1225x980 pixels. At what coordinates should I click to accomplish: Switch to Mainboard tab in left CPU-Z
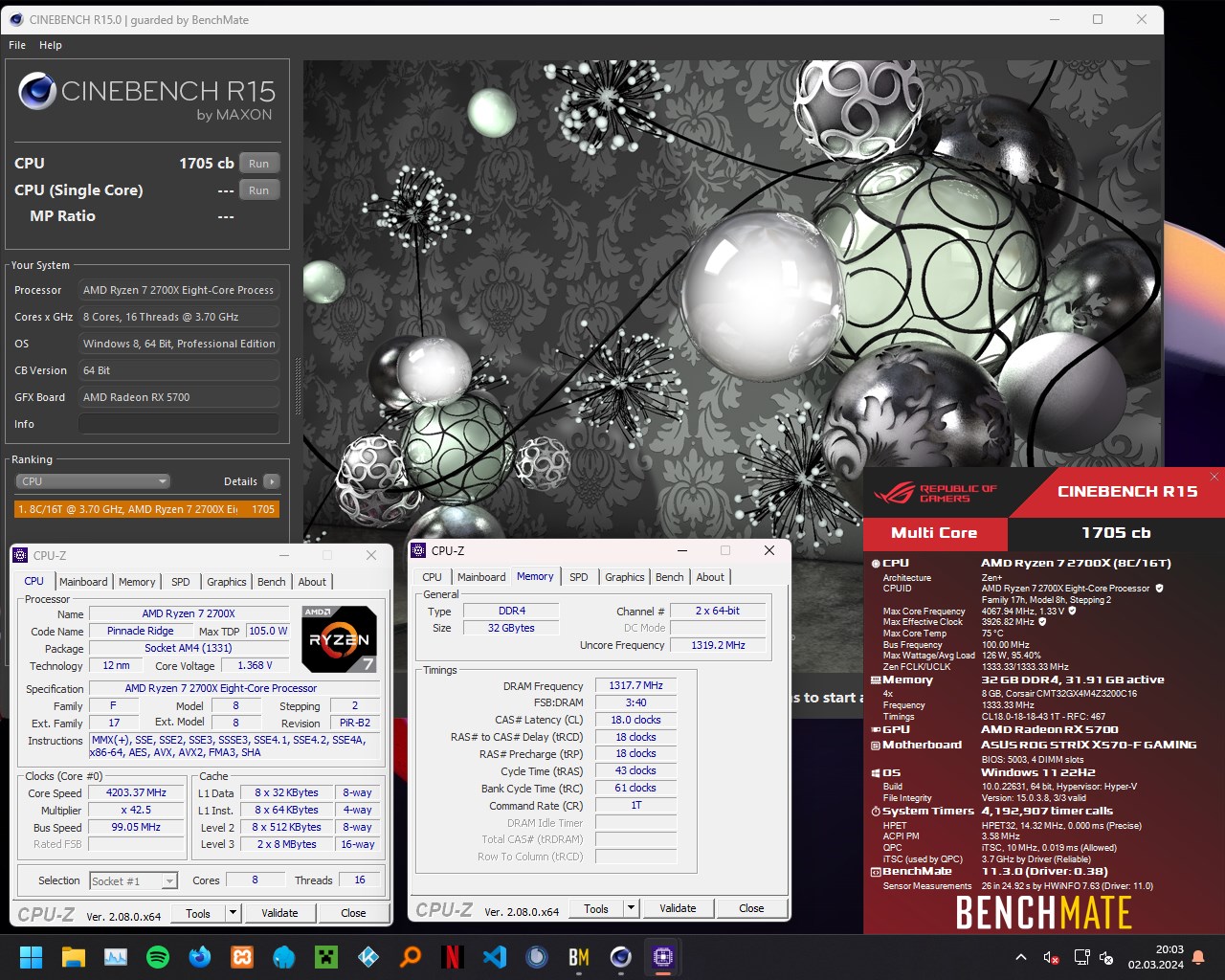(83, 582)
